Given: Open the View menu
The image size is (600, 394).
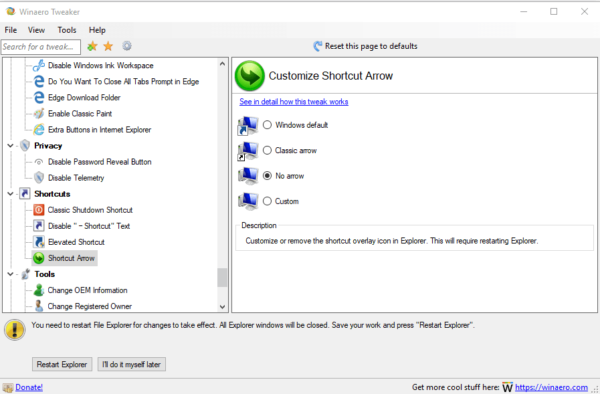Looking at the screenshot, I should (36, 30).
